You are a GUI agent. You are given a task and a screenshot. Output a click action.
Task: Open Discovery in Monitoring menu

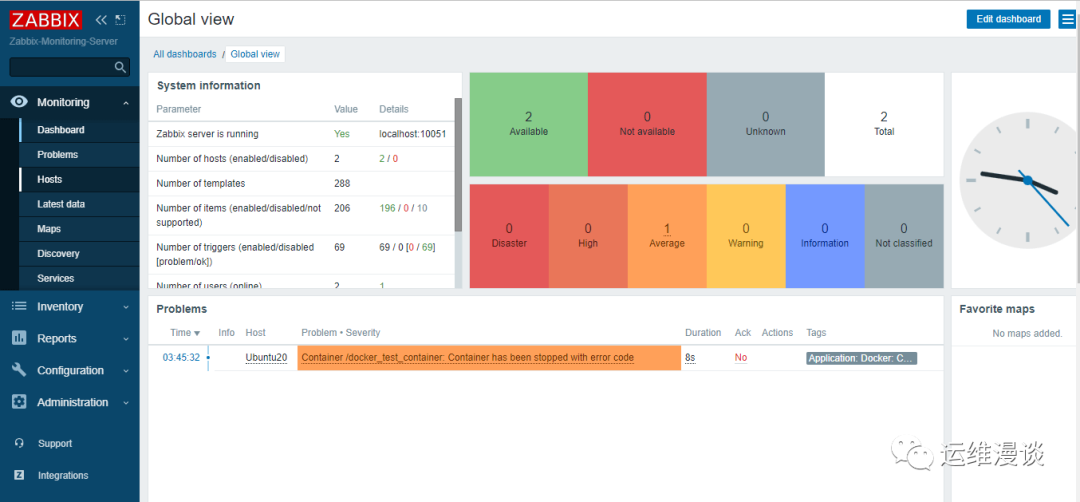click(x=79, y=253)
